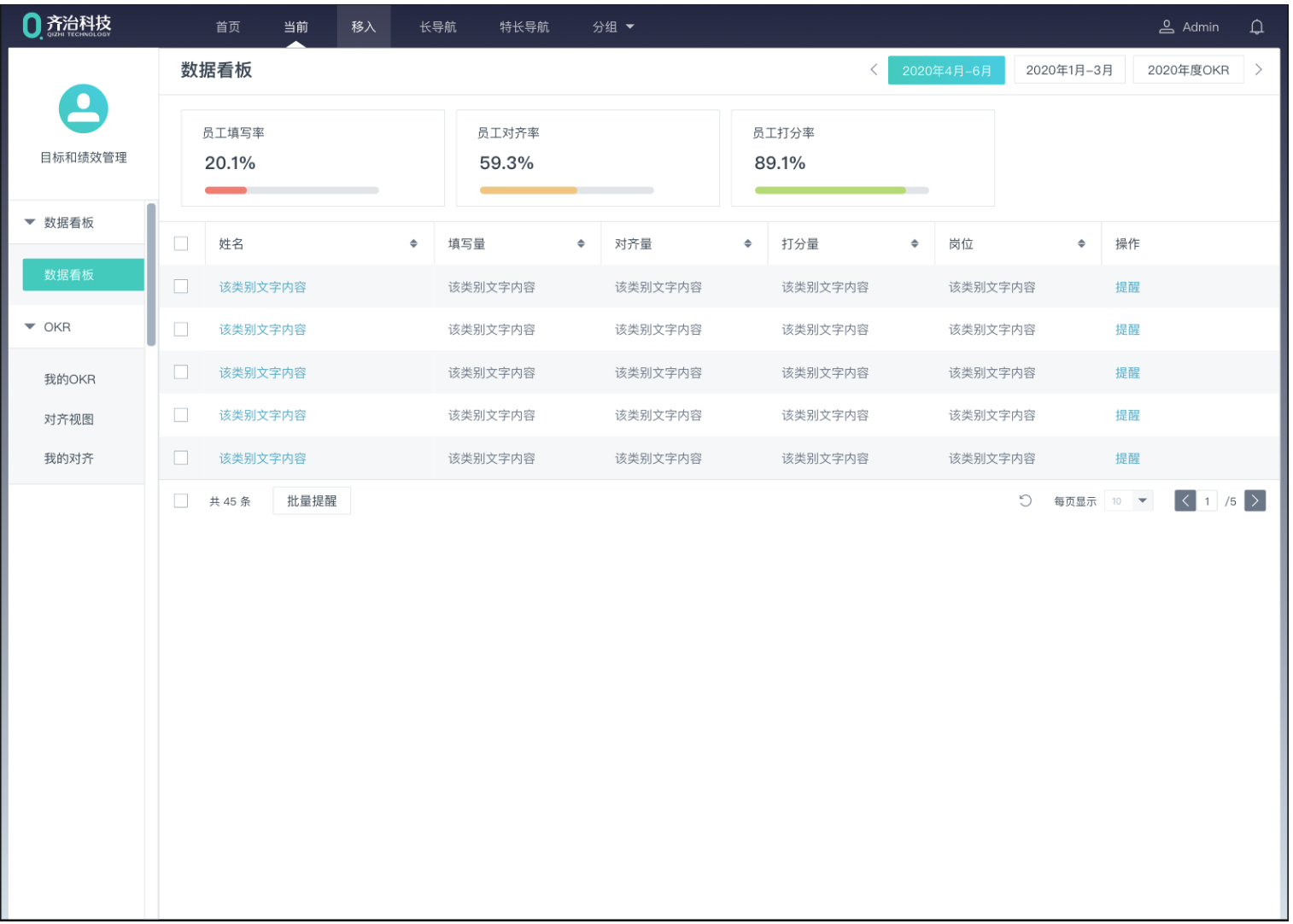
Task: Sort by 打分量 column
Action: [915, 243]
